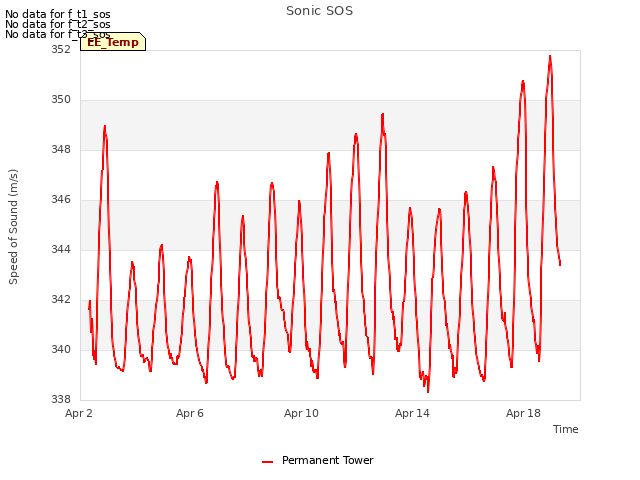This screenshot has width=640, height=480.
Task: Click the red Permanent Tower legend swatch
Action: click(x=267, y=462)
